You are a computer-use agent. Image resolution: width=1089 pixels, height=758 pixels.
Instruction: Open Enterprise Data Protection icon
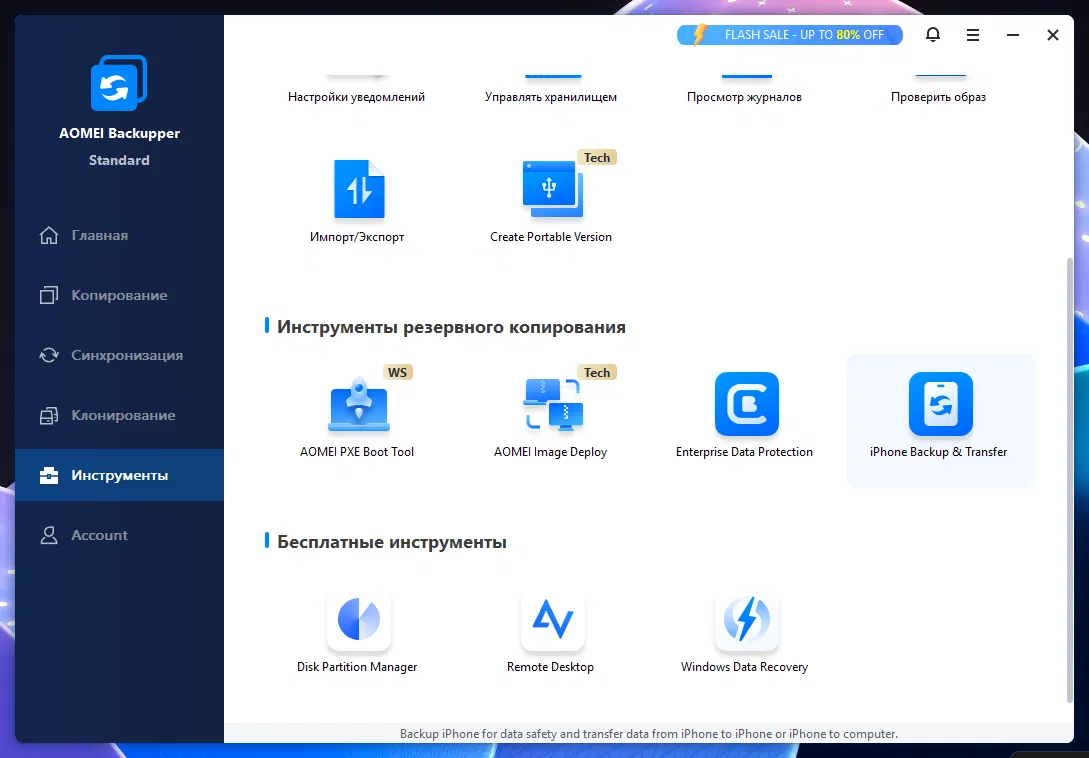[747, 404]
